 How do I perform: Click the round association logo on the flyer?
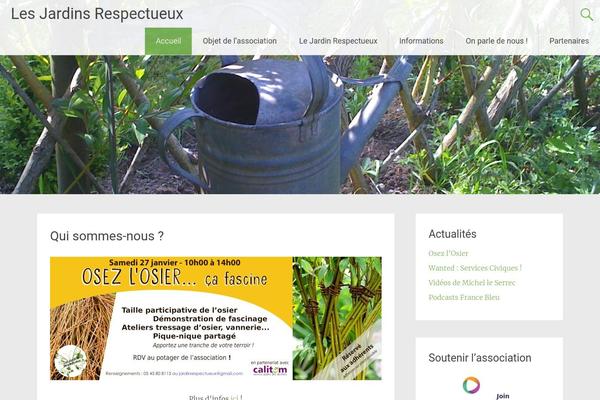pyautogui.click(x=71, y=361)
